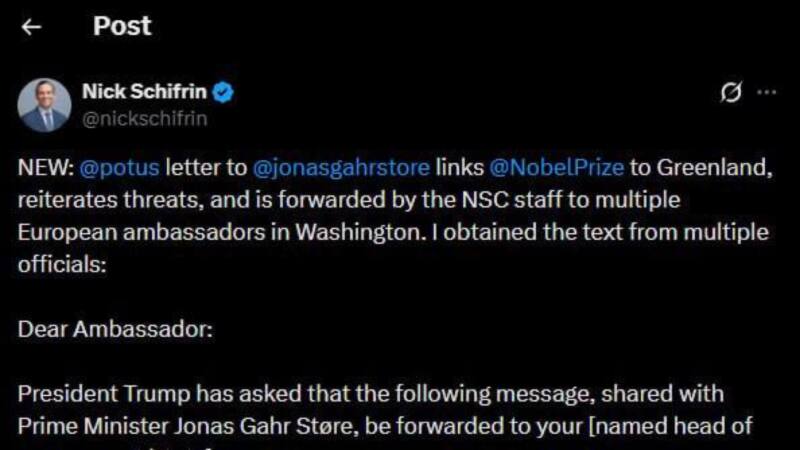800x450 pixels.
Task: Click the word officials: ending the intro
Action: [55, 265]
